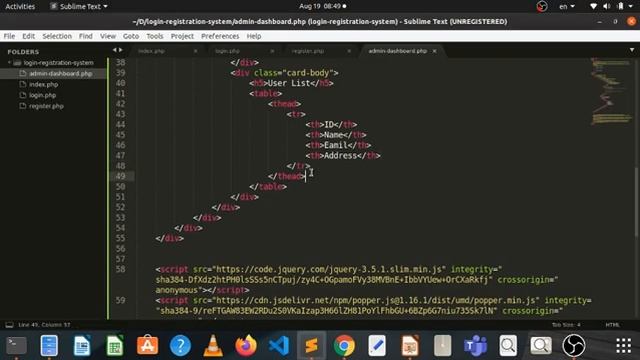Image resolution: width=640 pixels, height=360 pixels.
Task: Open the Project menu
Action: 182,36
